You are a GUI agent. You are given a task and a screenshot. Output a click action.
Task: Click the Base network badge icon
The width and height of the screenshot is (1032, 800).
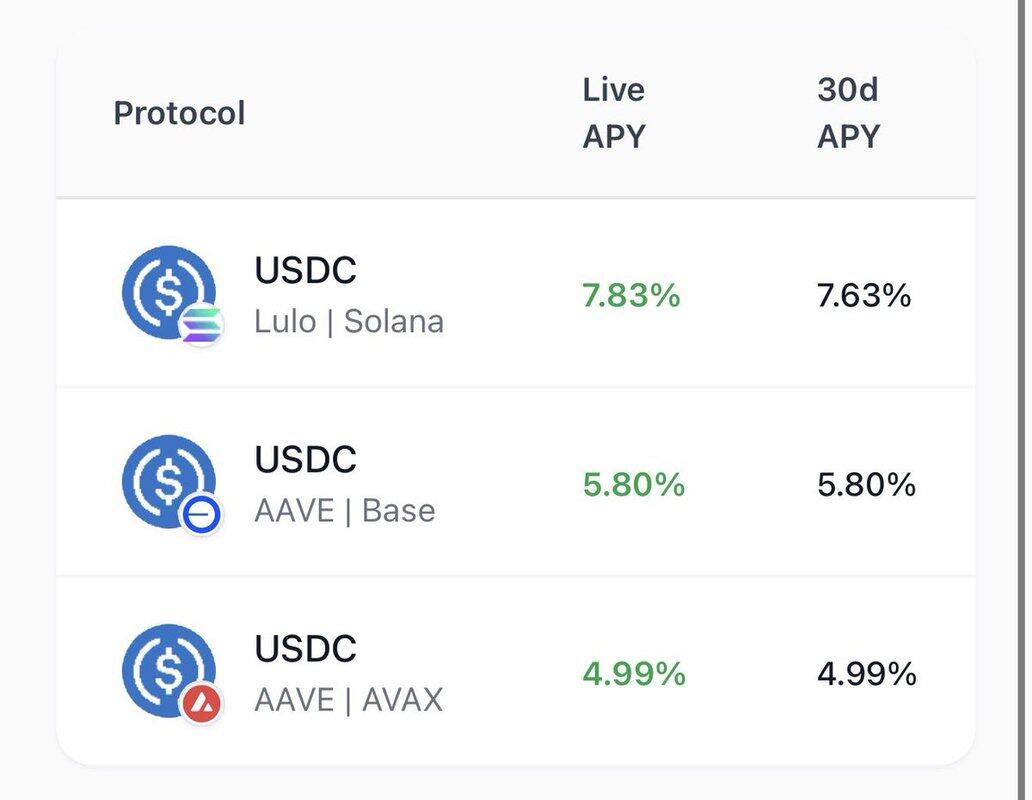pos(202,515)
